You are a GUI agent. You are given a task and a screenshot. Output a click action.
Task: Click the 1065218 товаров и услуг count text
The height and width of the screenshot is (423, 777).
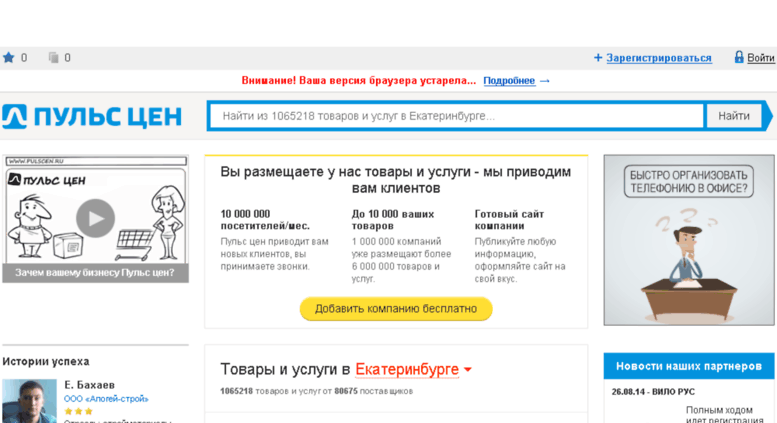click(x=316, y=391)
